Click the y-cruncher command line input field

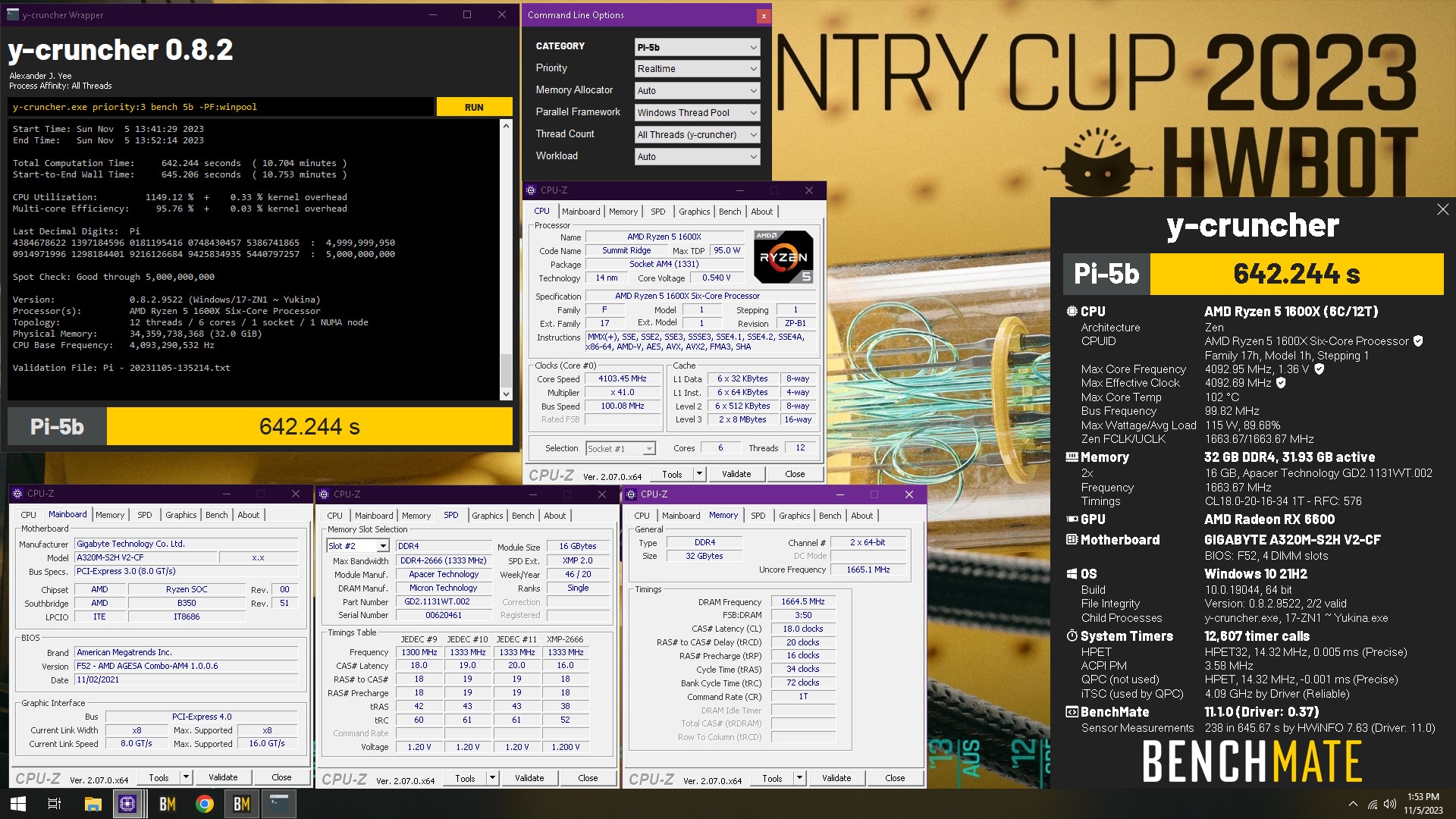pyautogui.click(x=221, y=107)
